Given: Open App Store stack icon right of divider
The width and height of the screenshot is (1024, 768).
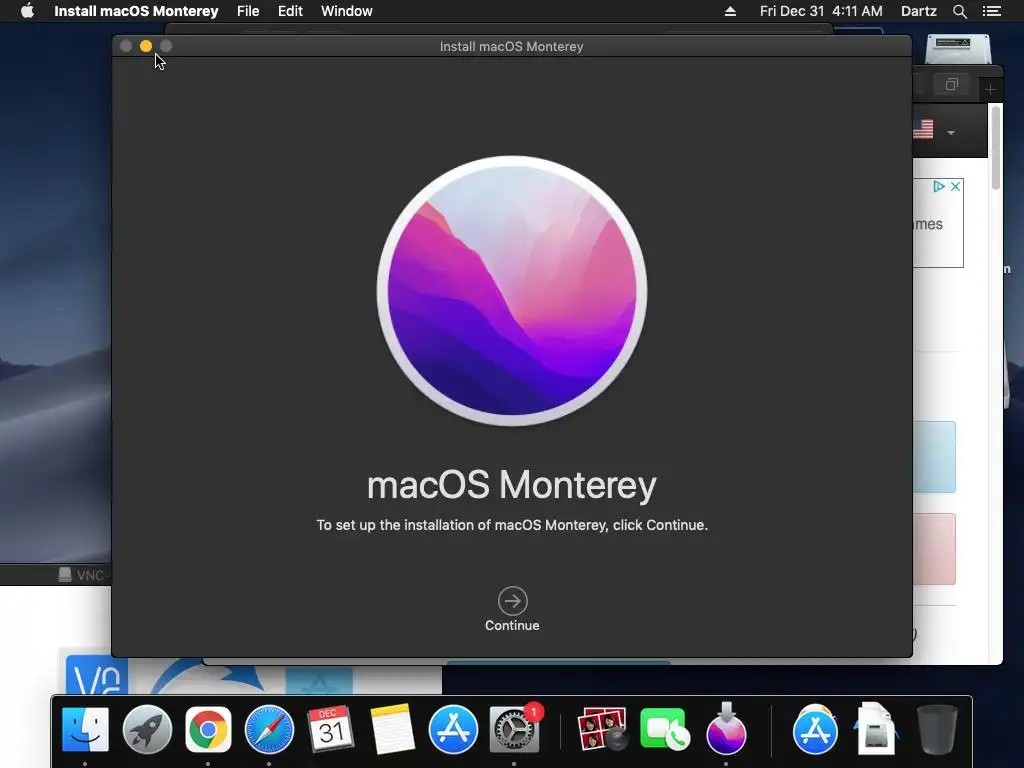Looking at the screenshot, I should pos(814,729).
